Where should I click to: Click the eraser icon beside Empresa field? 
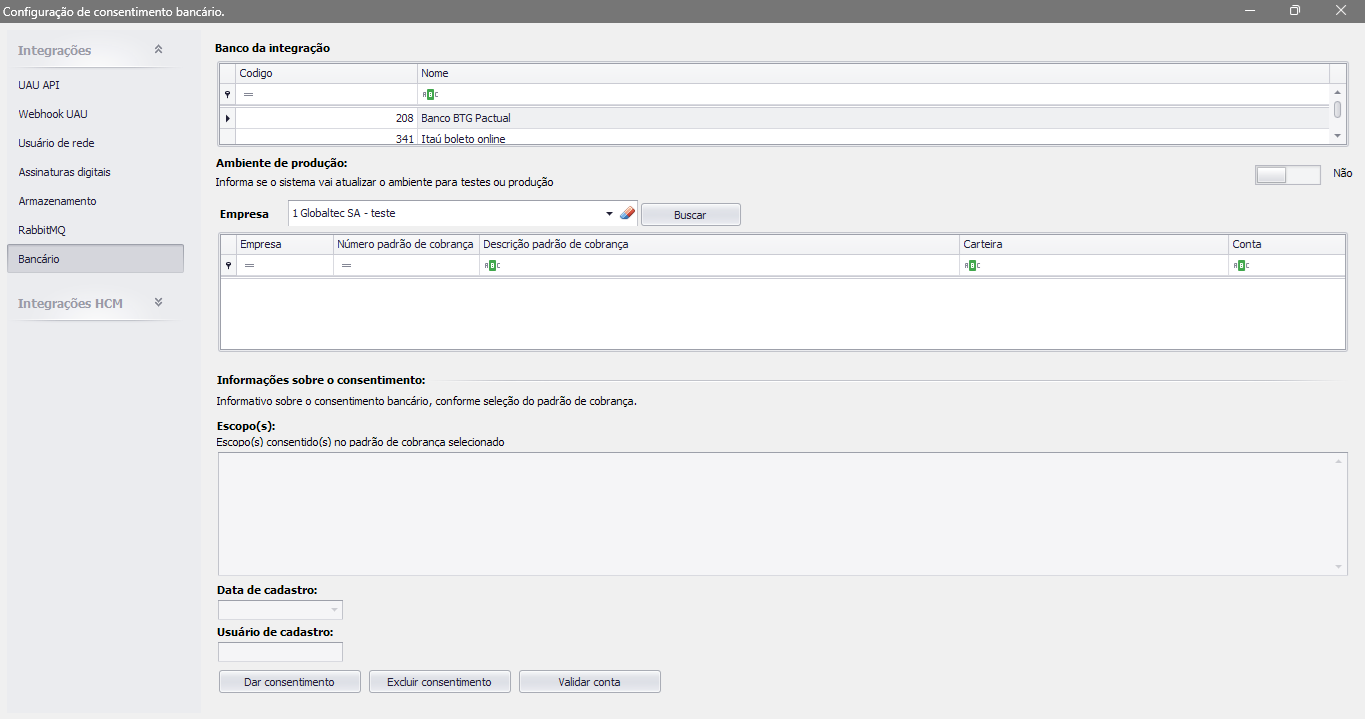tap(628, 214)
